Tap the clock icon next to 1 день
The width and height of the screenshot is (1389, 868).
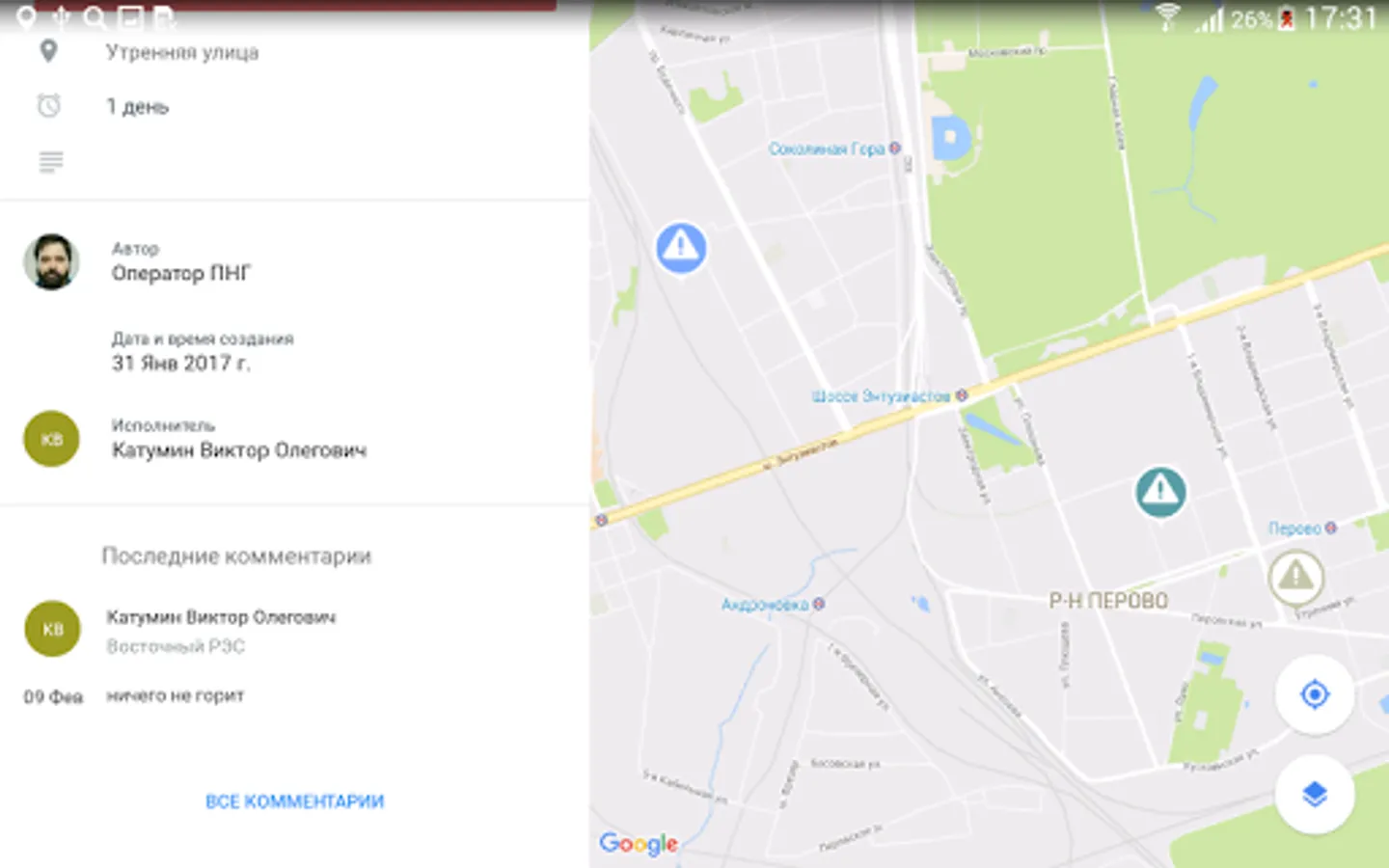pos(49,105)
